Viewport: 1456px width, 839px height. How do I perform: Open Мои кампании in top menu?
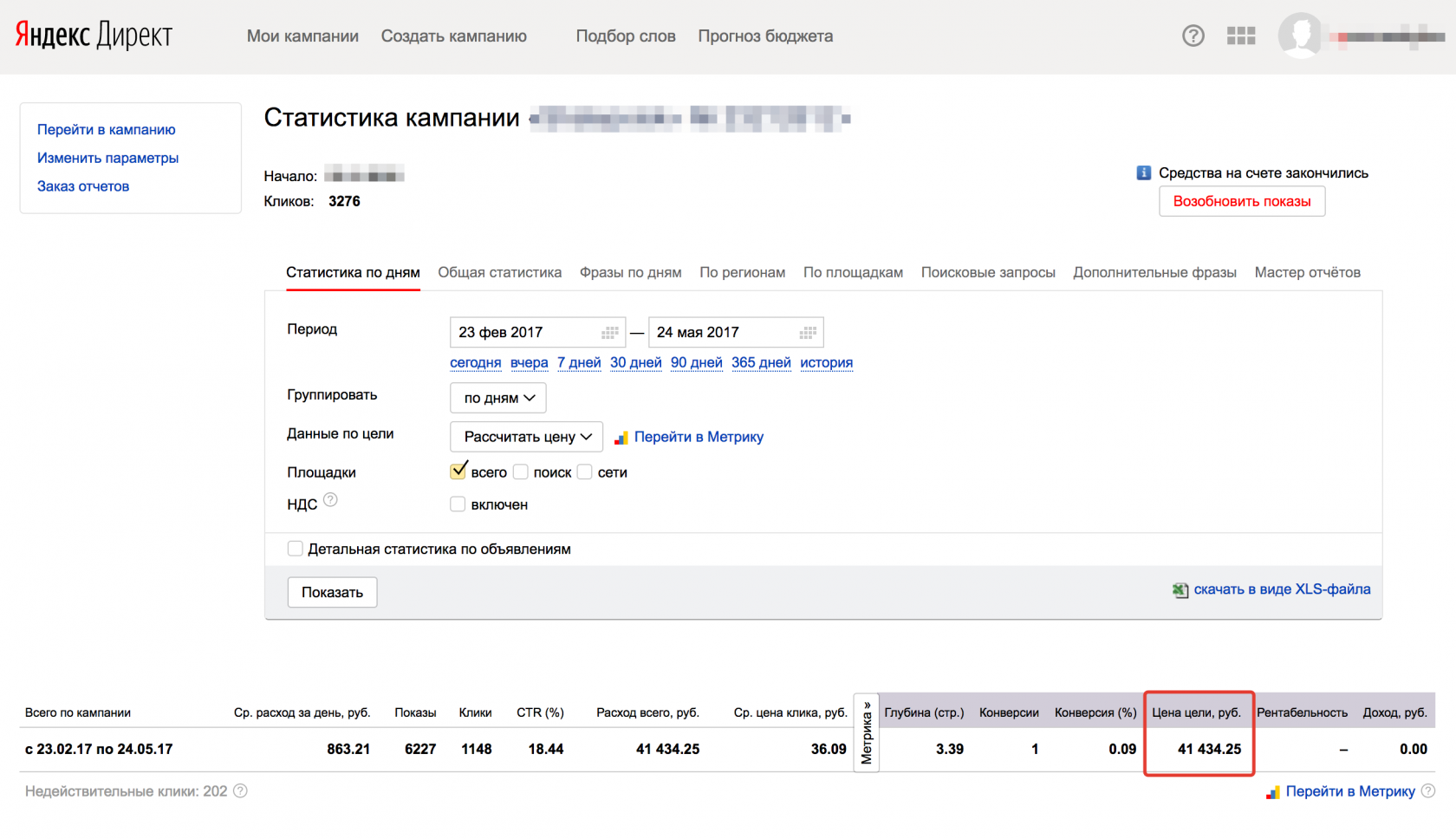[303, 36]
